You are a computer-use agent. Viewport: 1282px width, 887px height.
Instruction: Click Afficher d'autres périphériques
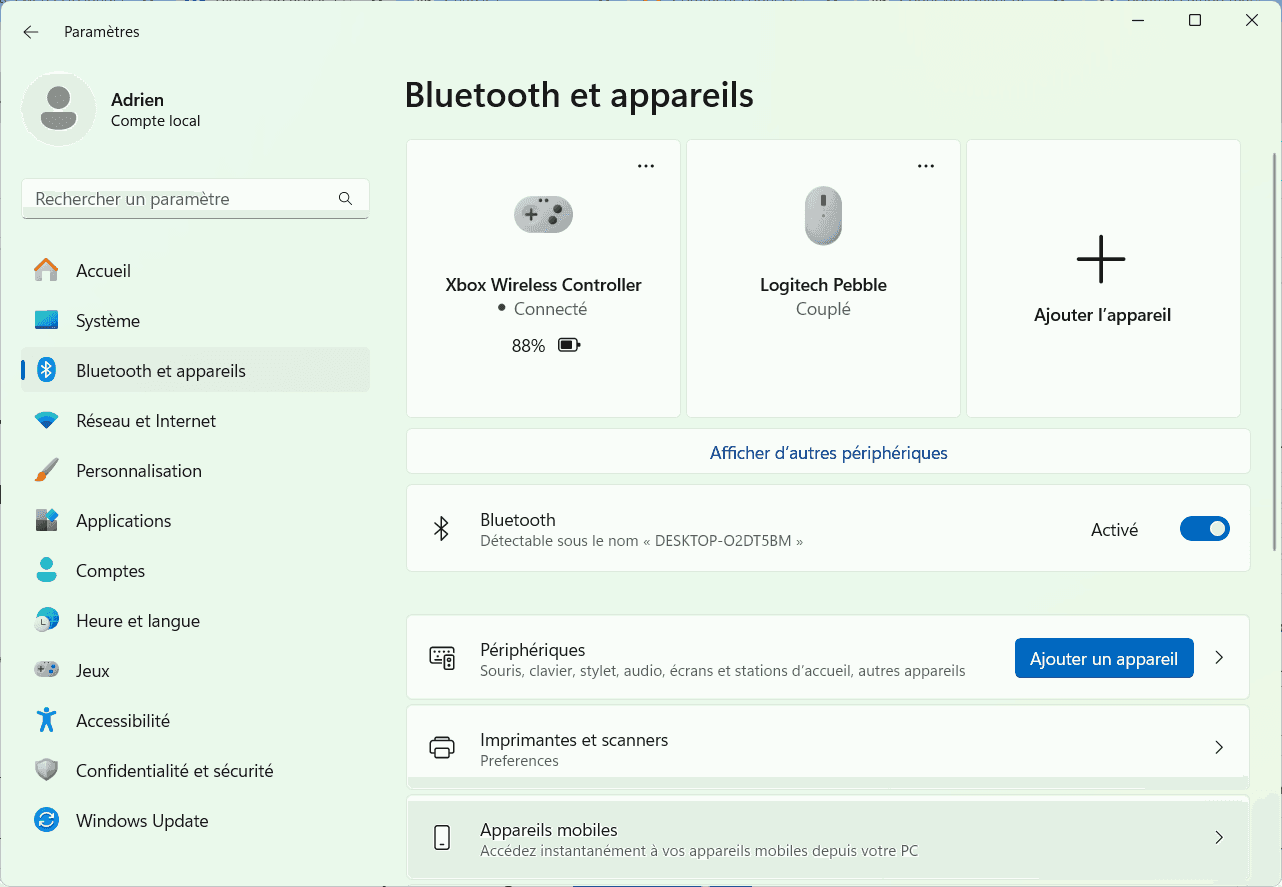[x=828, y=453]
